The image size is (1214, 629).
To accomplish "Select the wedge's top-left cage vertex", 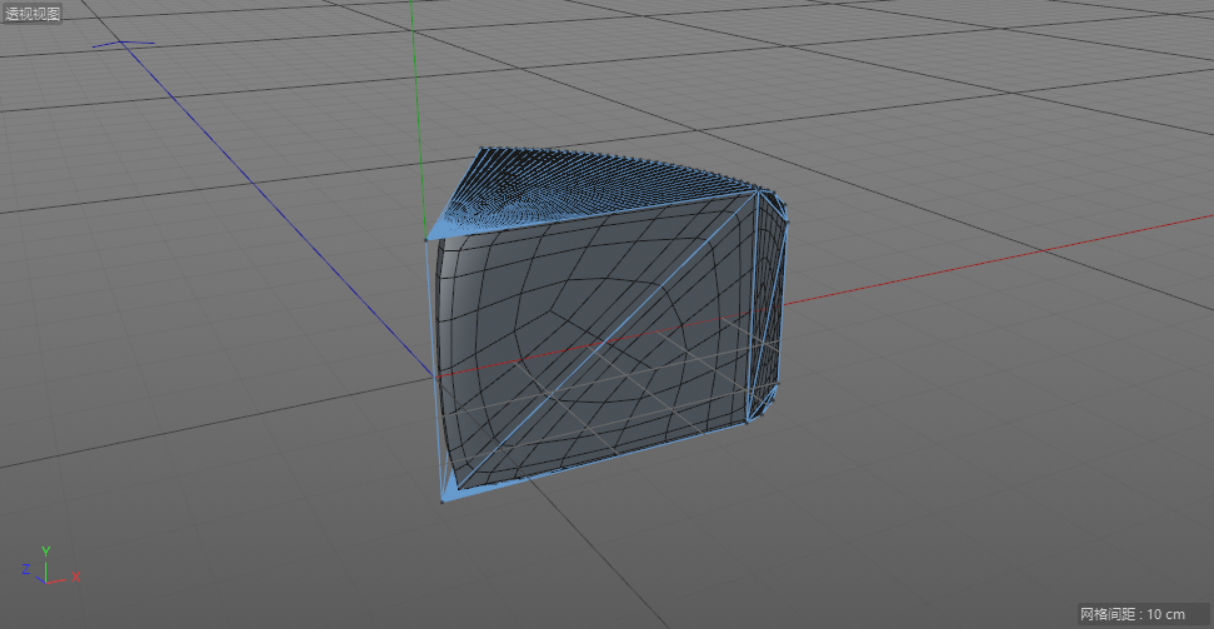I will (427, 238).
